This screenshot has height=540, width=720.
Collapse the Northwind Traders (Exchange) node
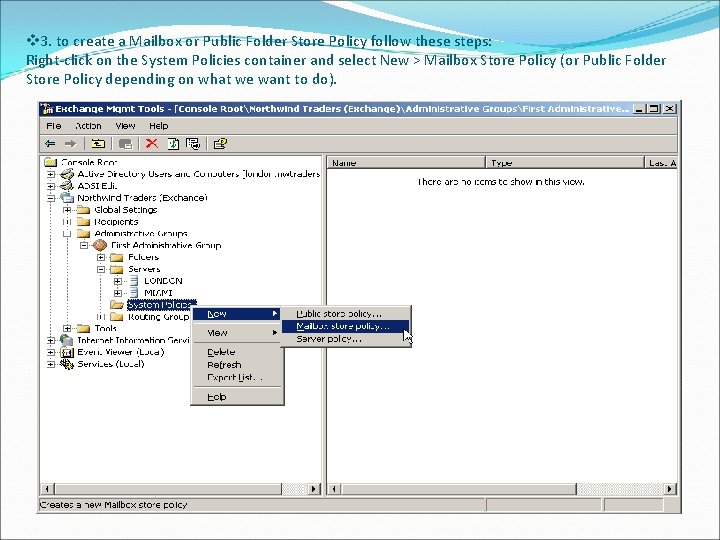click(x=51, y=198)
